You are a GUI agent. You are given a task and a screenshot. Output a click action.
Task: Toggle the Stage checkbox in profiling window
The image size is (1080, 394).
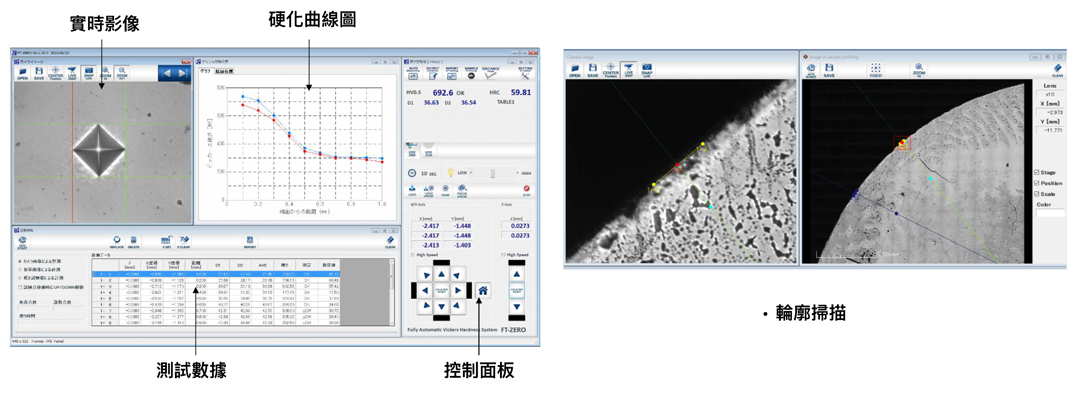tap(1037, 172)
